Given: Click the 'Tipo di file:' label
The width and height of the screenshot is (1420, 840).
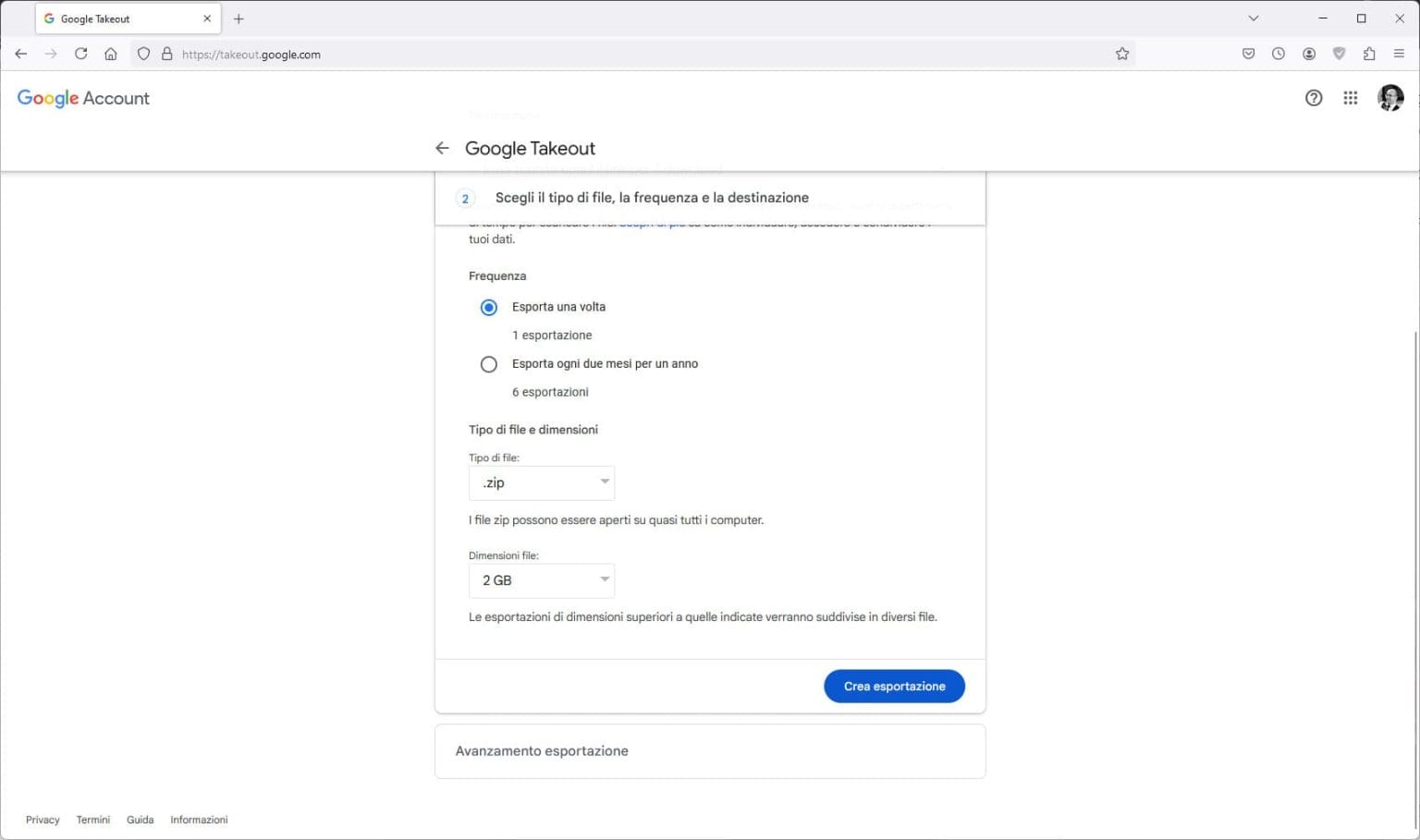Looking at the screenshot, I should [x=494, y=457].
